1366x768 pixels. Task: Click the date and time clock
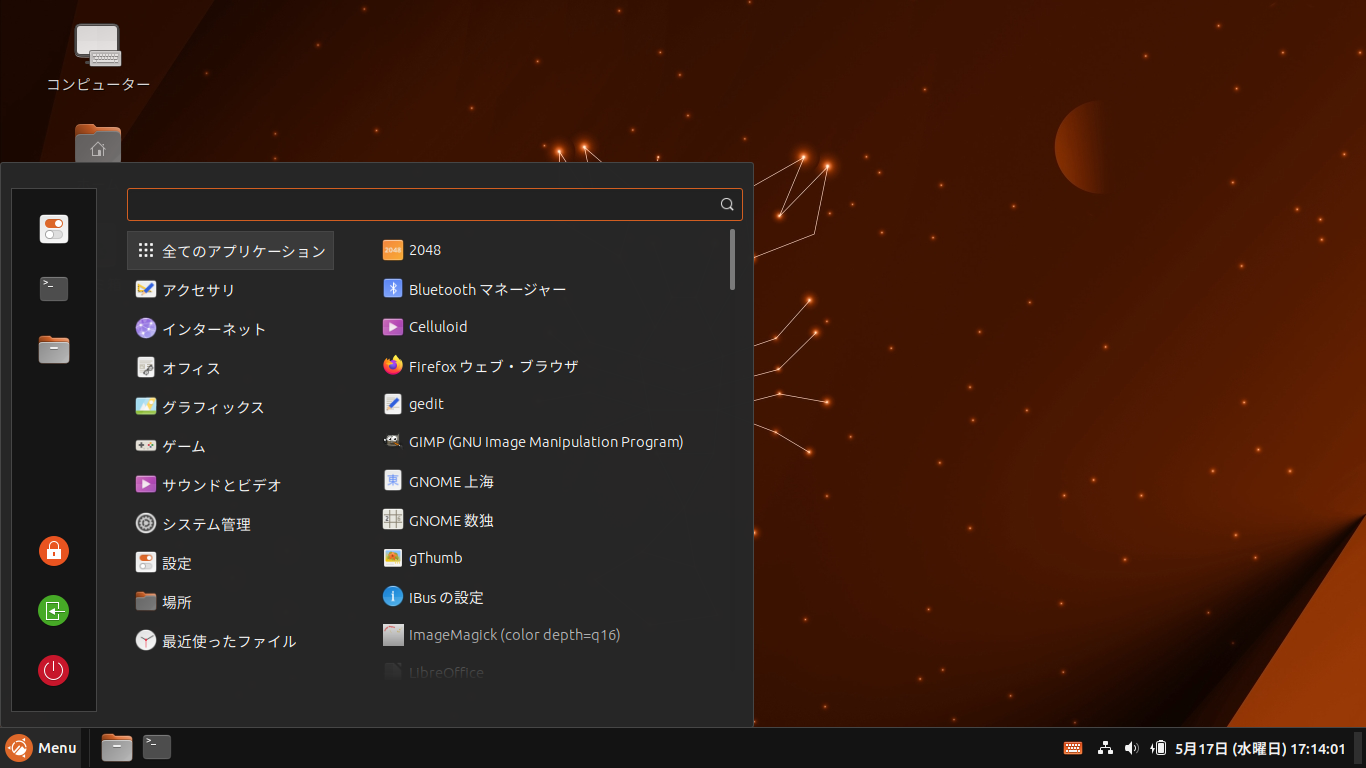click(1260, 748)
